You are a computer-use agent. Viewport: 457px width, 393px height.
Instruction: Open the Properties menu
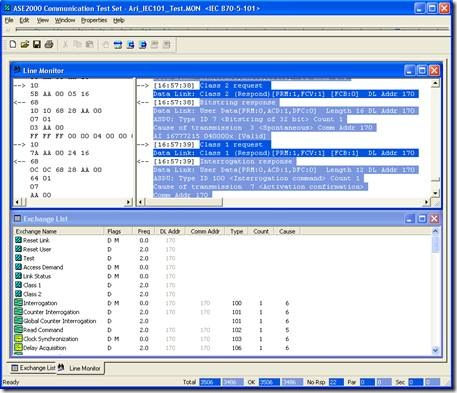pyautogui.click(x=94, y=20)
